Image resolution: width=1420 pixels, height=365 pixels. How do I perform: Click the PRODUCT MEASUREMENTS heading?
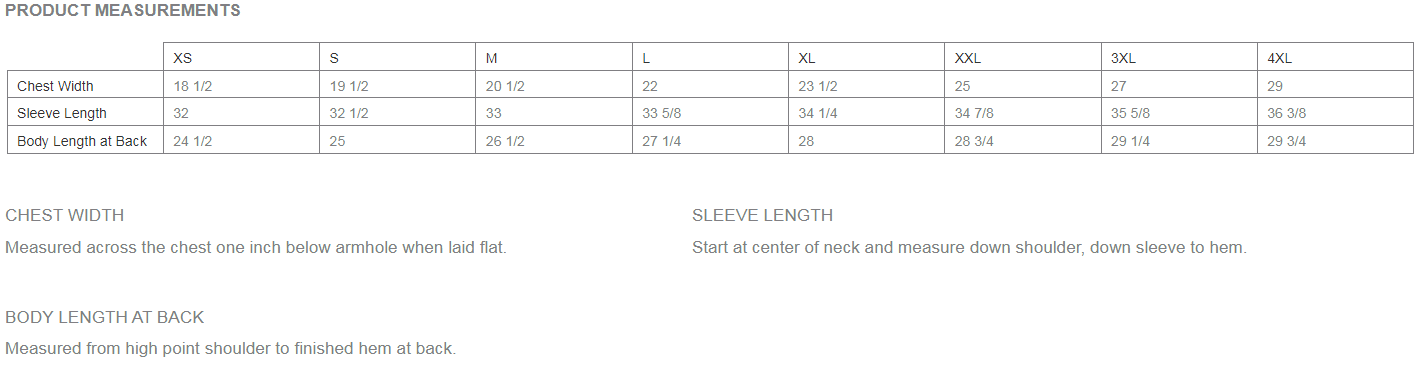[x=123, y=11]
